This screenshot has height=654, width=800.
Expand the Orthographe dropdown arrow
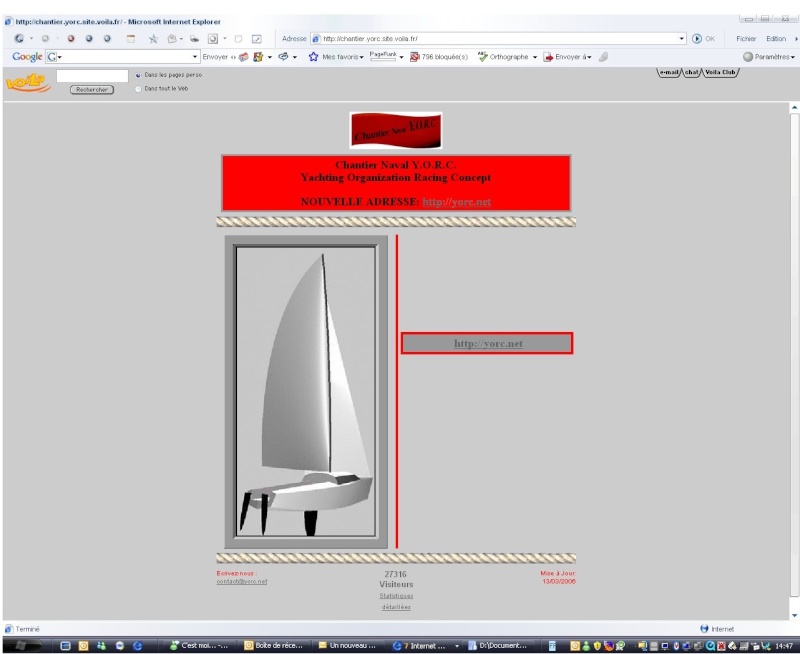535,57
